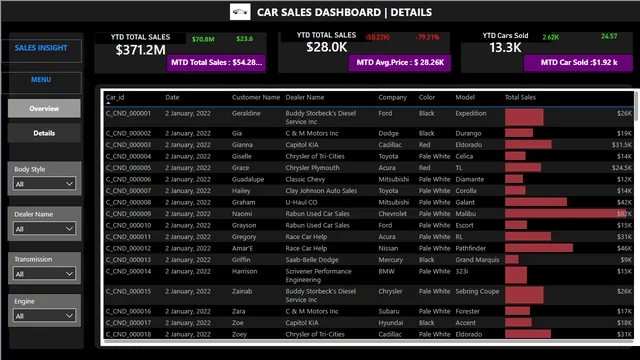The width and height of the screenshot is (640, 360).
Task: Click model TL in Grace's row
Action: [459, 167]
